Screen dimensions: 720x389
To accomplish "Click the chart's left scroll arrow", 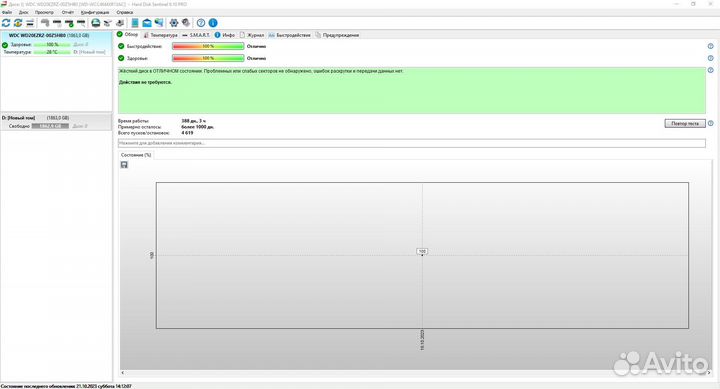I will coord(122,373).
